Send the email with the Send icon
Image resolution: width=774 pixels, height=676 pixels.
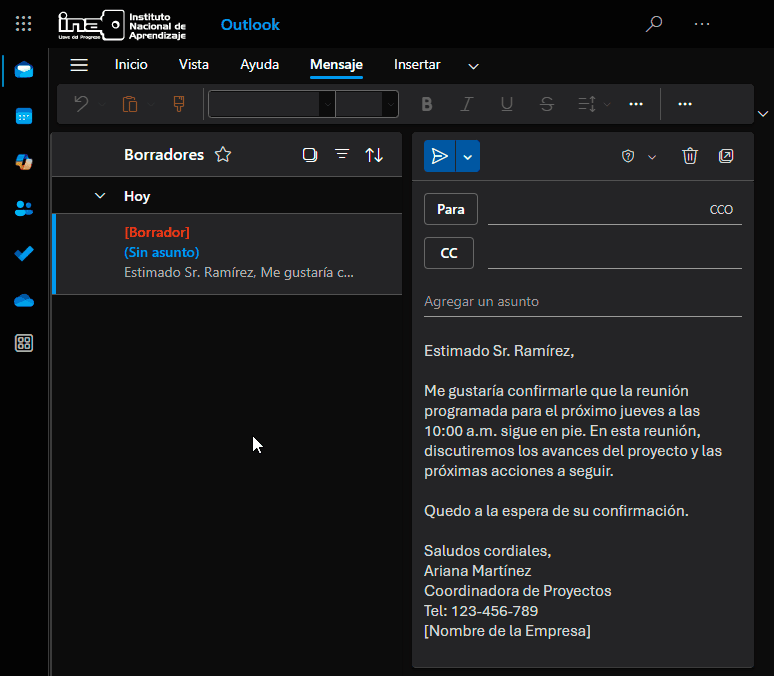coord(439,156)
